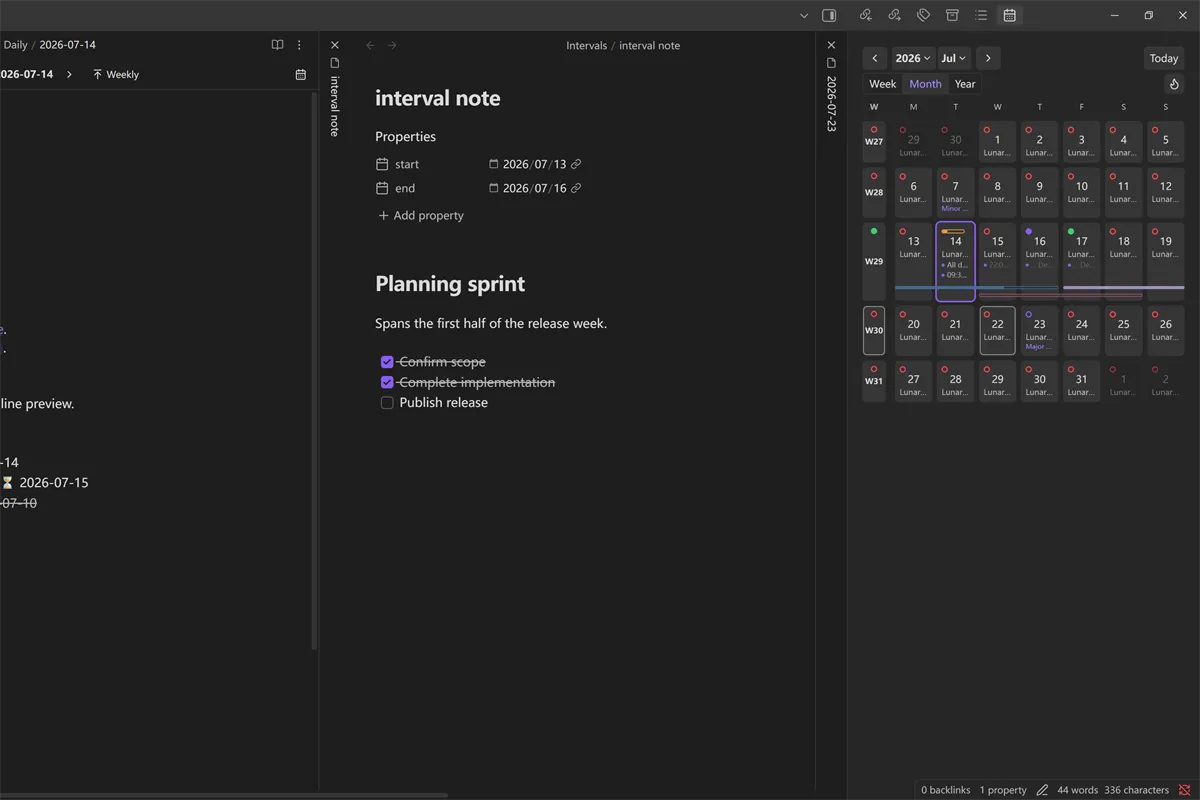Go to next month in calendar
1200x800 pixels.
[988, 58]
